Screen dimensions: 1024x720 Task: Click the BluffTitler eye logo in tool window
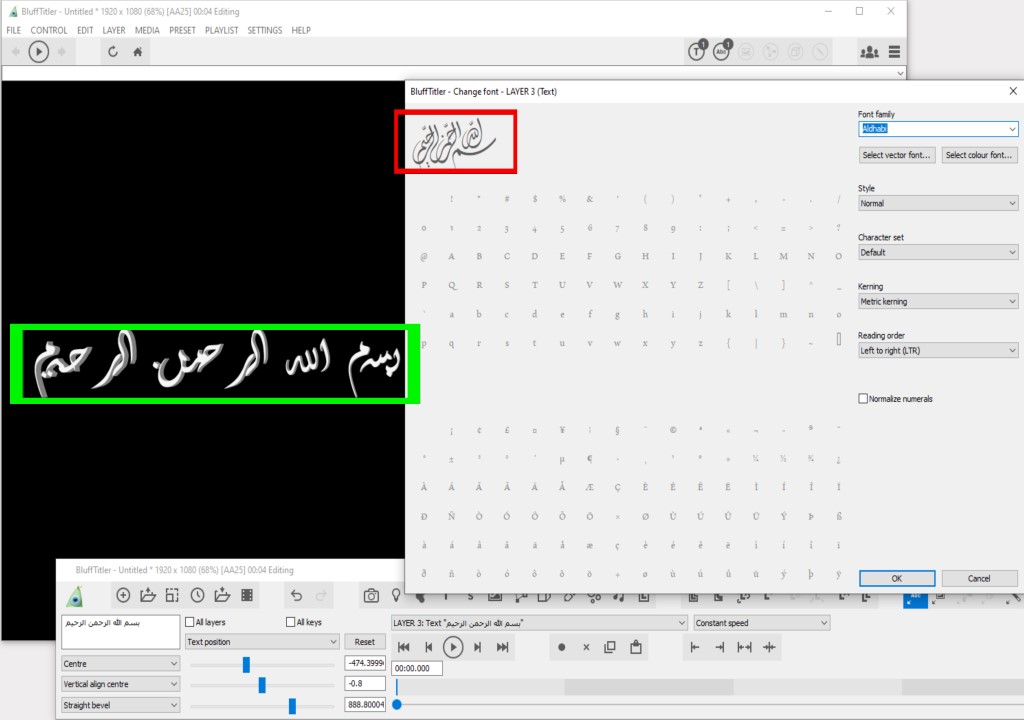(x=75, y=597)
